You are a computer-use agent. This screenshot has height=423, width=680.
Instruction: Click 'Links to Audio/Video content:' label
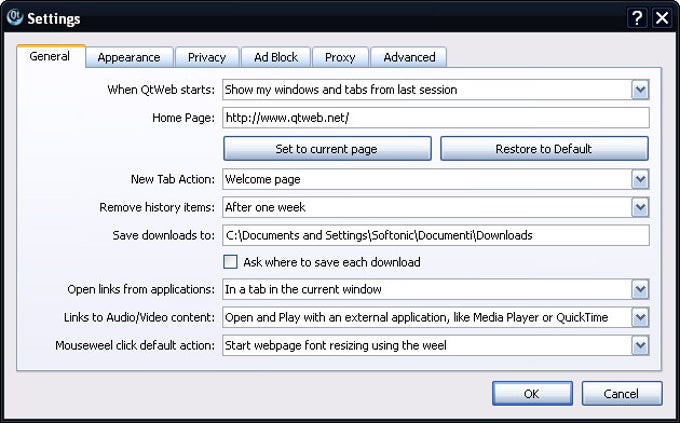pyautogui.click(x=139, y=318)
